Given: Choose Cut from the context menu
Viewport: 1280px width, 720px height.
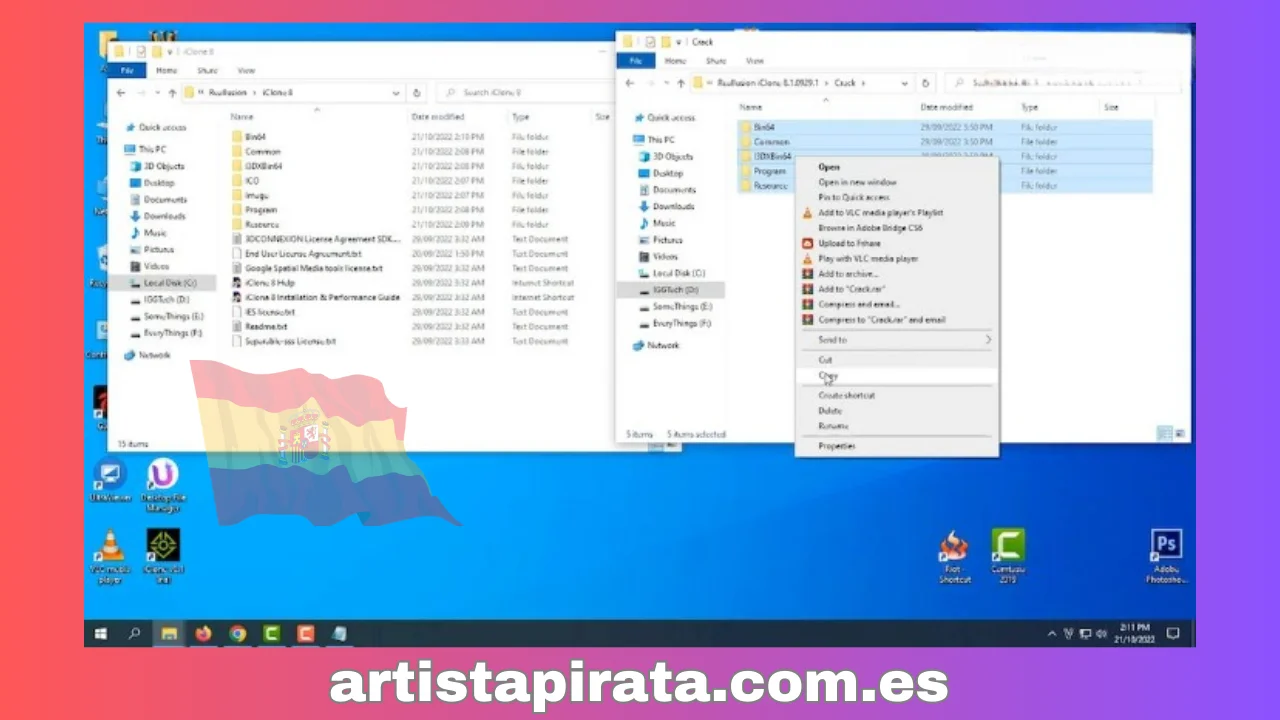Looking at the screenshot, I should click(898, 360).
